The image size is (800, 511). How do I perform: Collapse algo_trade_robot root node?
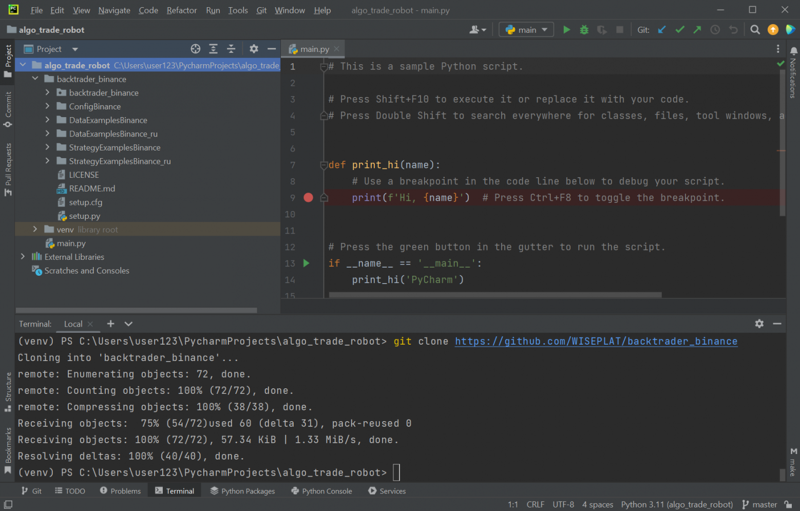point(22,65)
